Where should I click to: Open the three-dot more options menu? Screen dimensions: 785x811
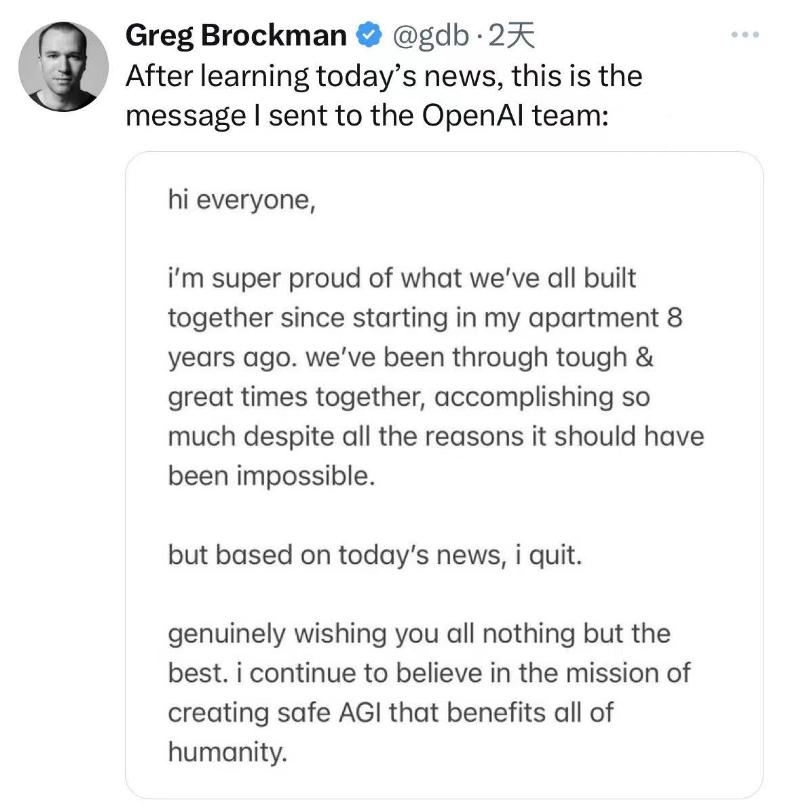click(745, 35)
